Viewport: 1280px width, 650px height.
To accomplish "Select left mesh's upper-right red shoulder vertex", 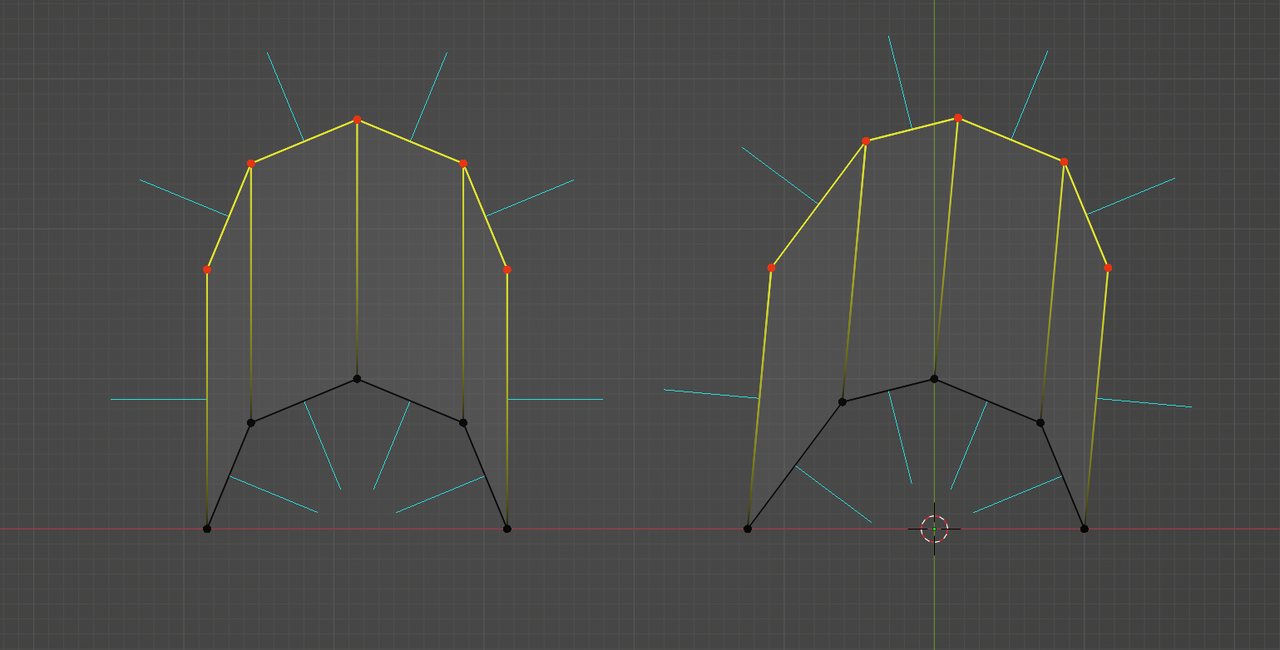I will [463, 163].
